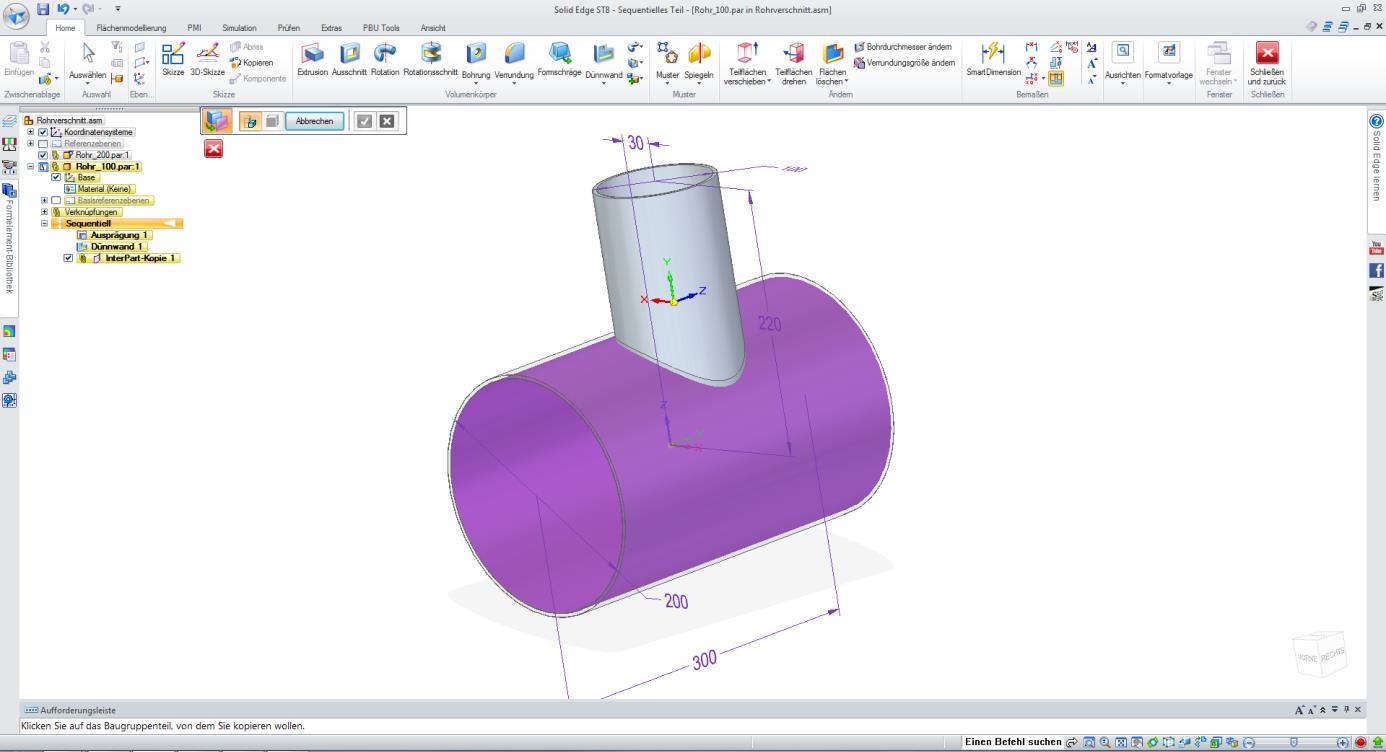The width and height of the screenshot is (1386, 752).
Task: Check the Basisreferenzebenen checkbox
Action: [x=56, y=200]
